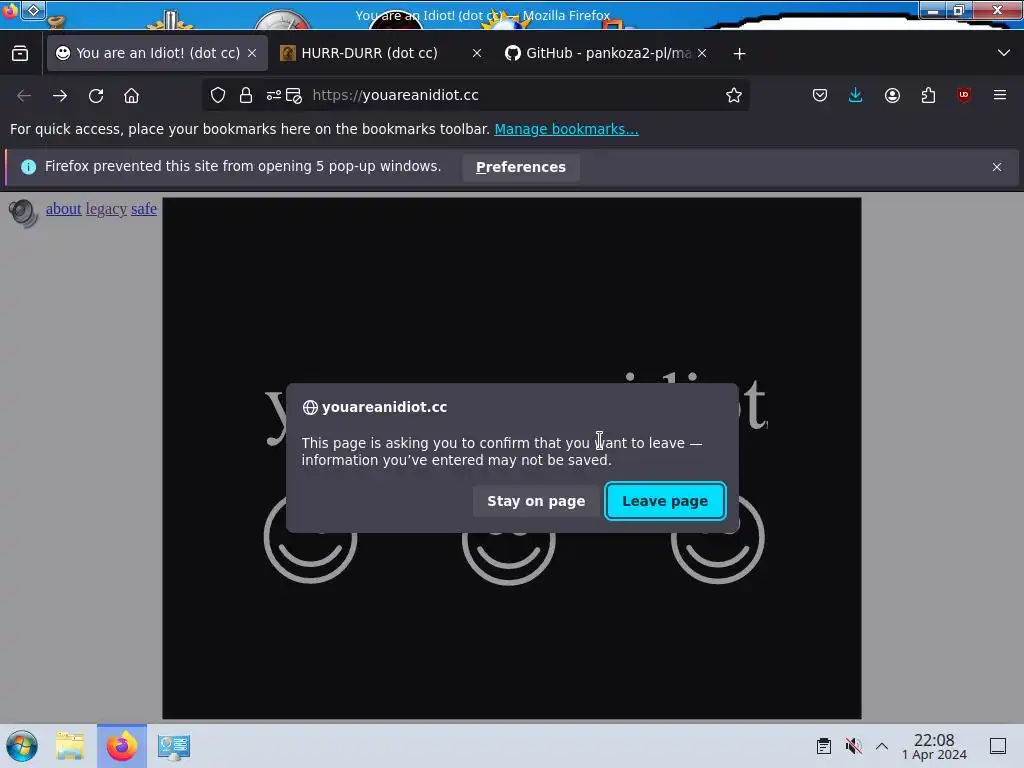
Task: Open the about link
Action: tap(63, 209)
